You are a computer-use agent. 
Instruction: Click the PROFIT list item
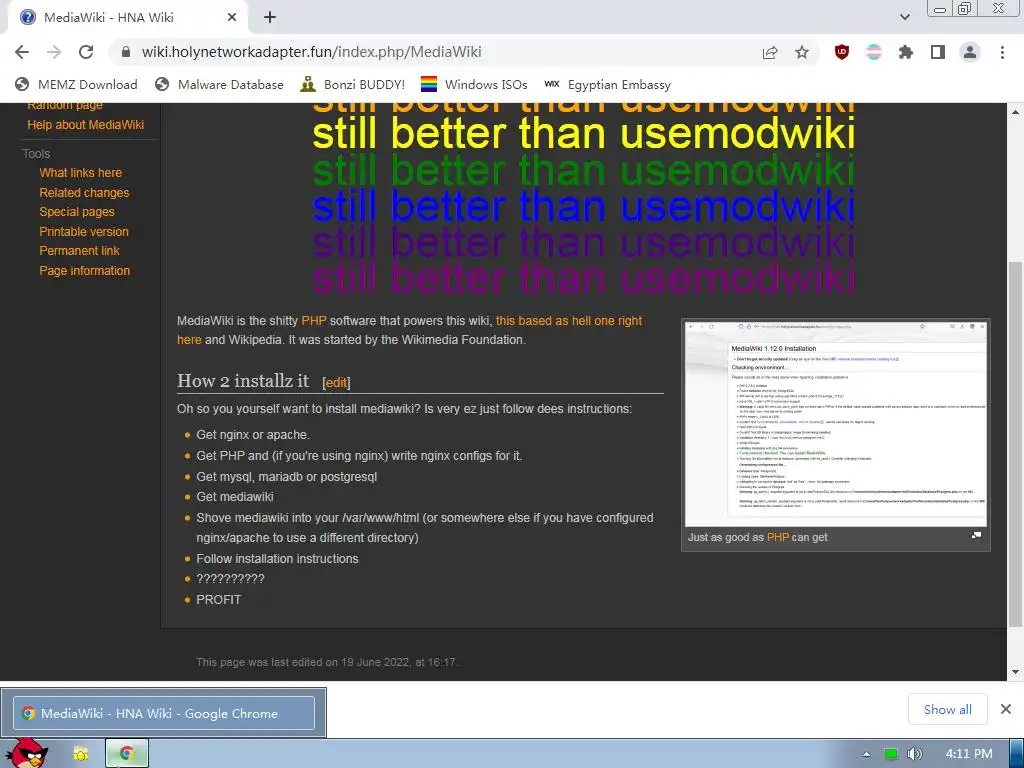(219, 600)
